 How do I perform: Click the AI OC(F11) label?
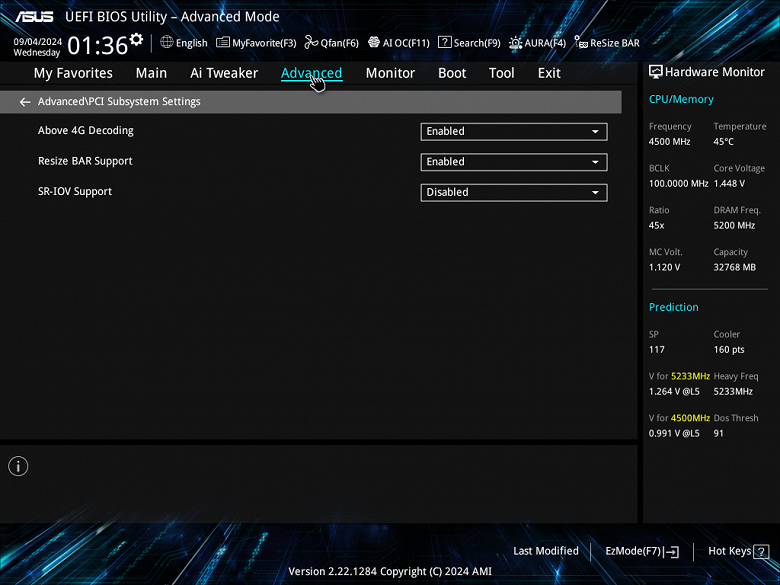(406, 43)
